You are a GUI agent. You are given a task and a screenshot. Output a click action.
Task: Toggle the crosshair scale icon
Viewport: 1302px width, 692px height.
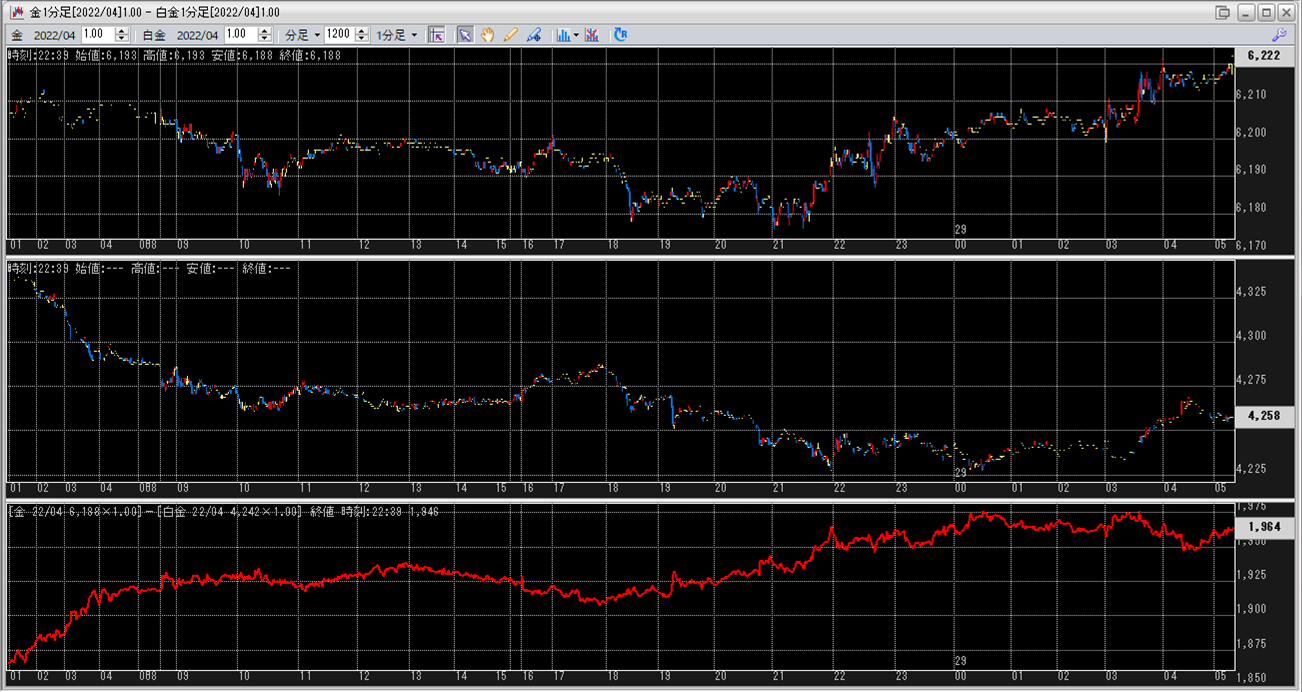(436, 35)
